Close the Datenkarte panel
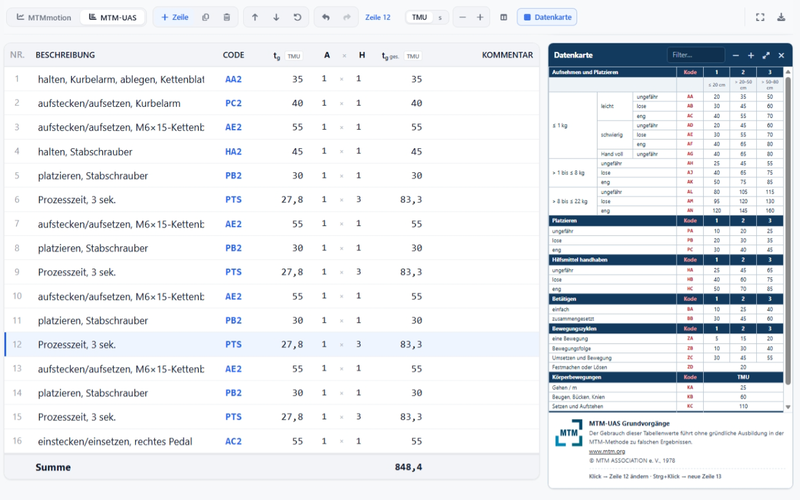This screenshot has height=500, width=800. click(781, 55)
